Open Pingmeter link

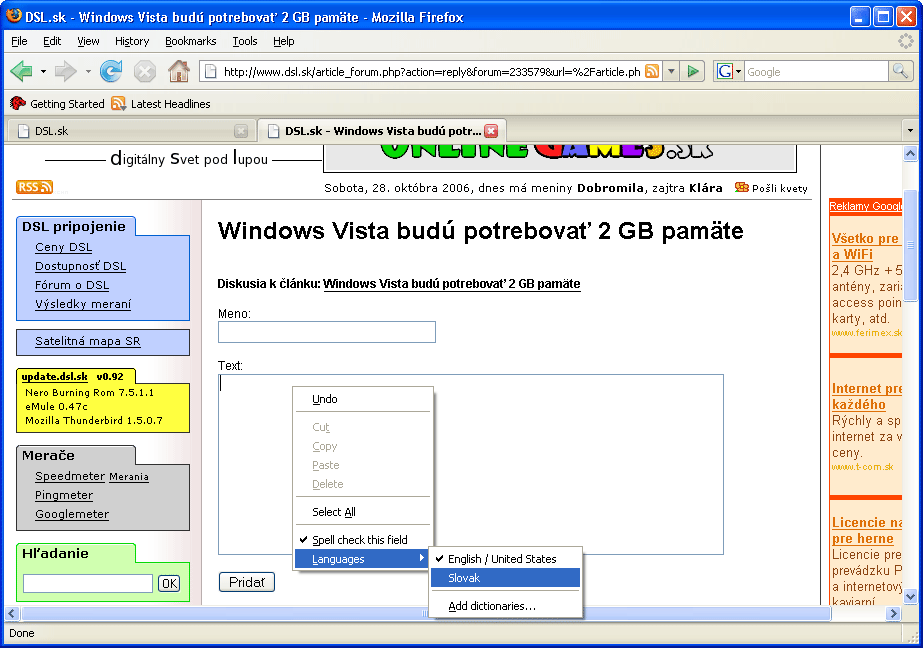[x=64, y=495]
